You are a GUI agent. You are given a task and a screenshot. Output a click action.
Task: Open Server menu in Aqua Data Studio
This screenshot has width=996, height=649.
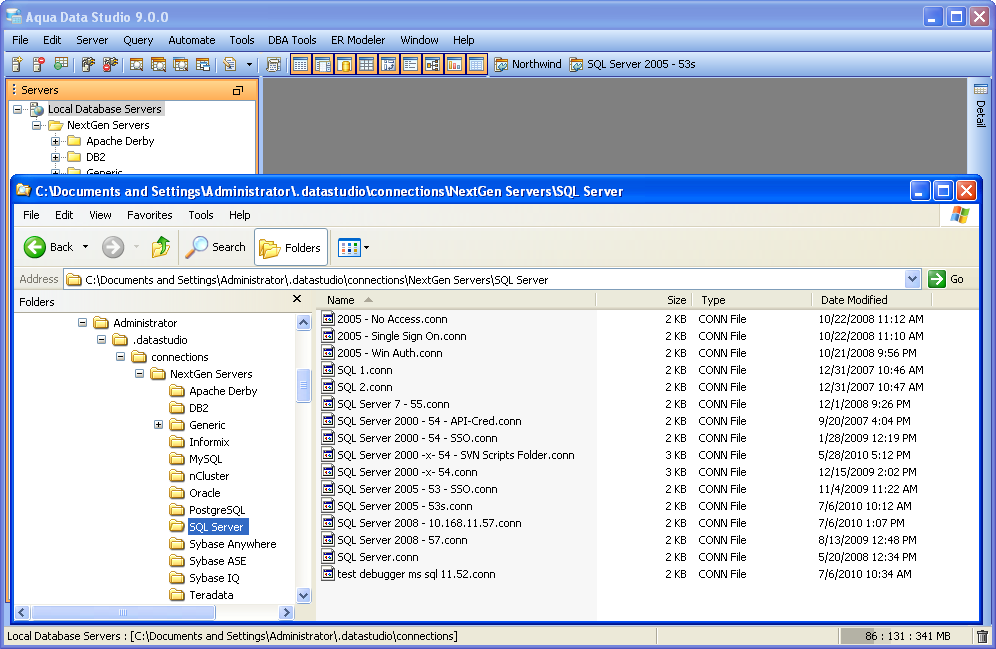[x=92, y=40]
